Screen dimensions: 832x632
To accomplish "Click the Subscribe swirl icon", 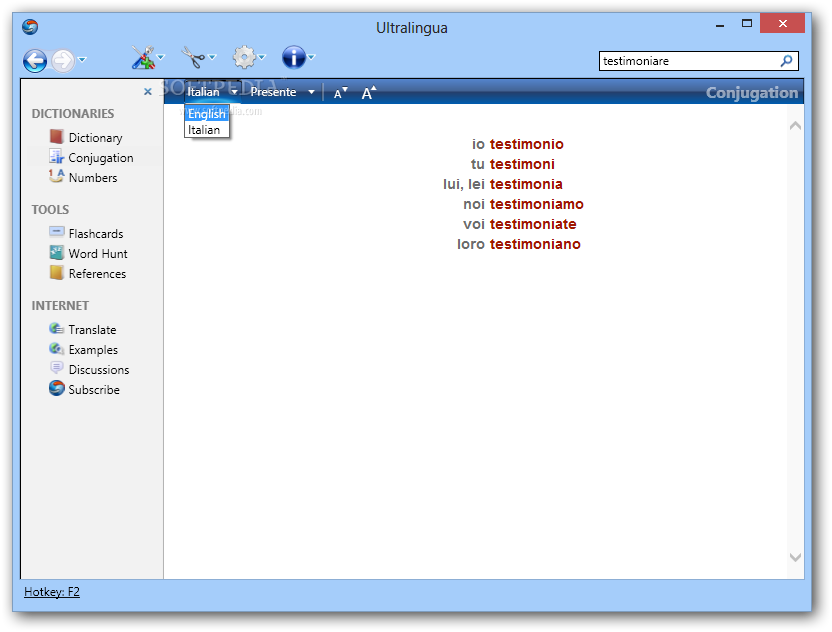I will pos(56,388).
